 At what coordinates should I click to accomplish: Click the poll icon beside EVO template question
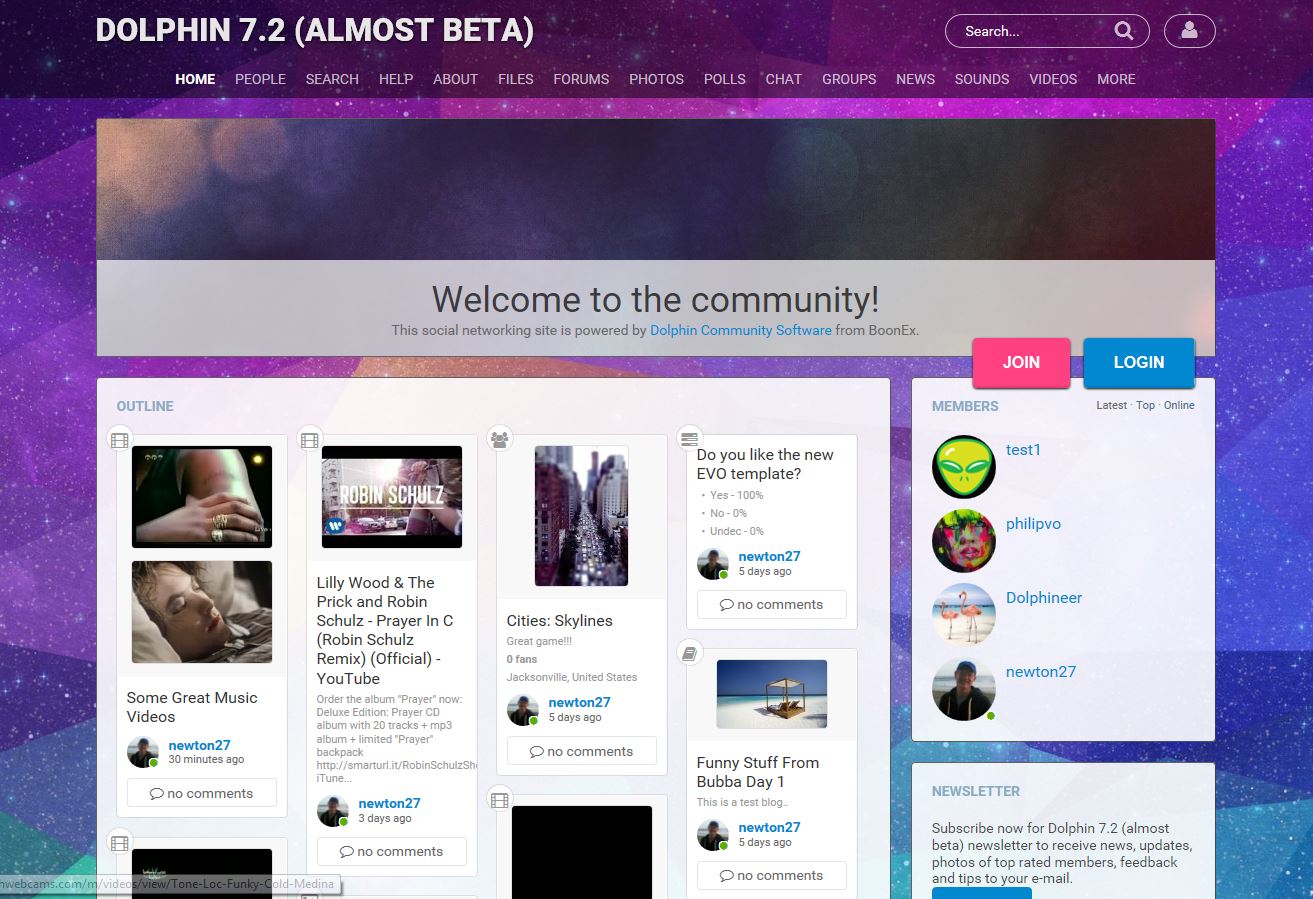pyautogui.click(x=689, y=438)
